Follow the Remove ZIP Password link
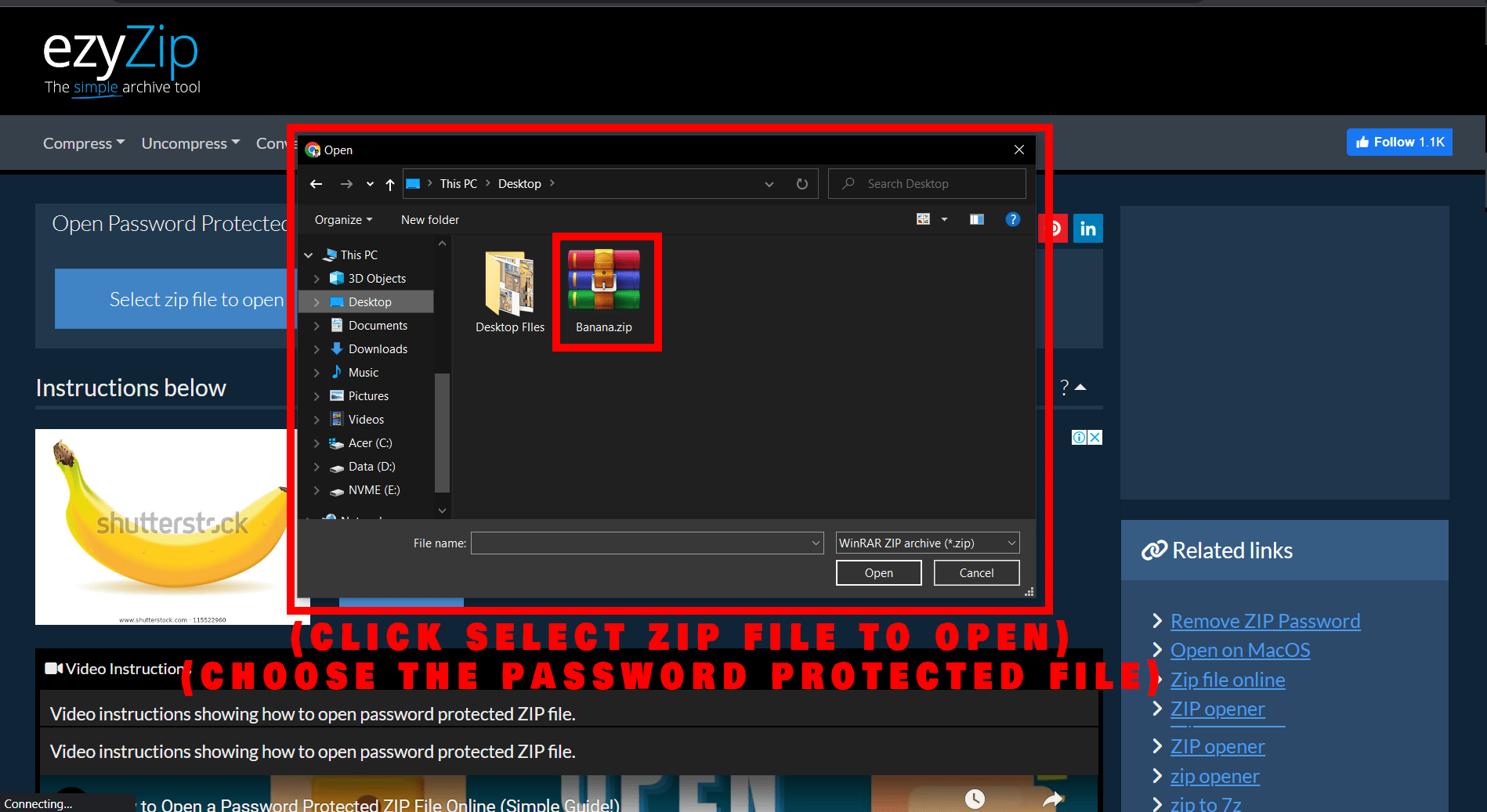Viewport: 1487px width, 812px height. [1264, 620]
